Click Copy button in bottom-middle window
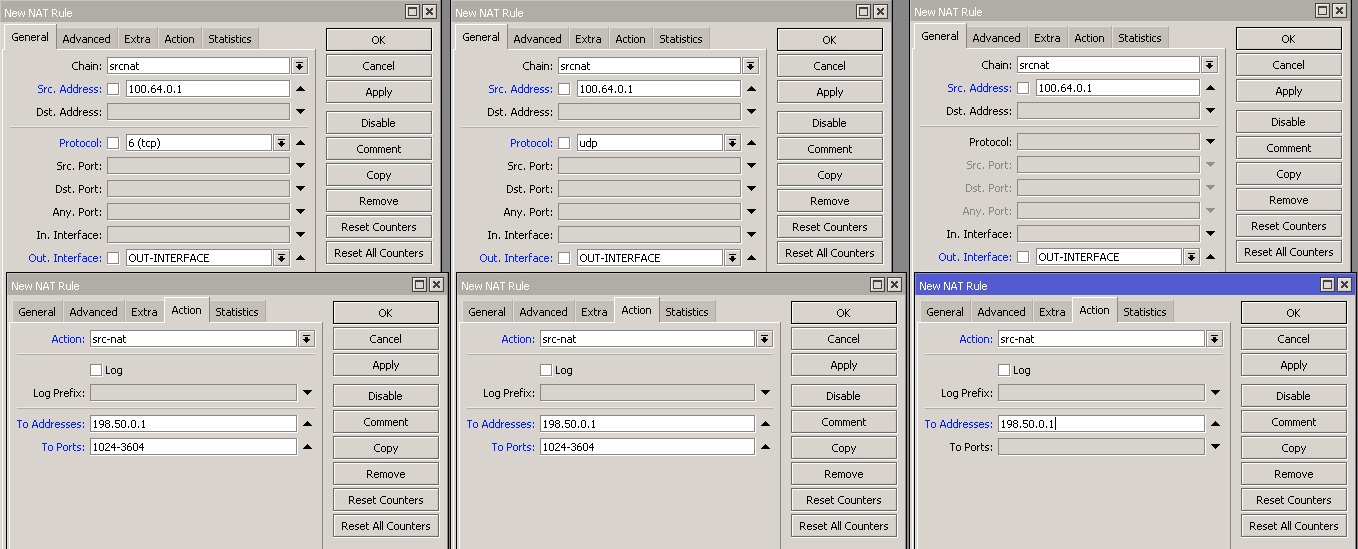The width and height of the screenshot is (1358, 549). coord(843,448)
